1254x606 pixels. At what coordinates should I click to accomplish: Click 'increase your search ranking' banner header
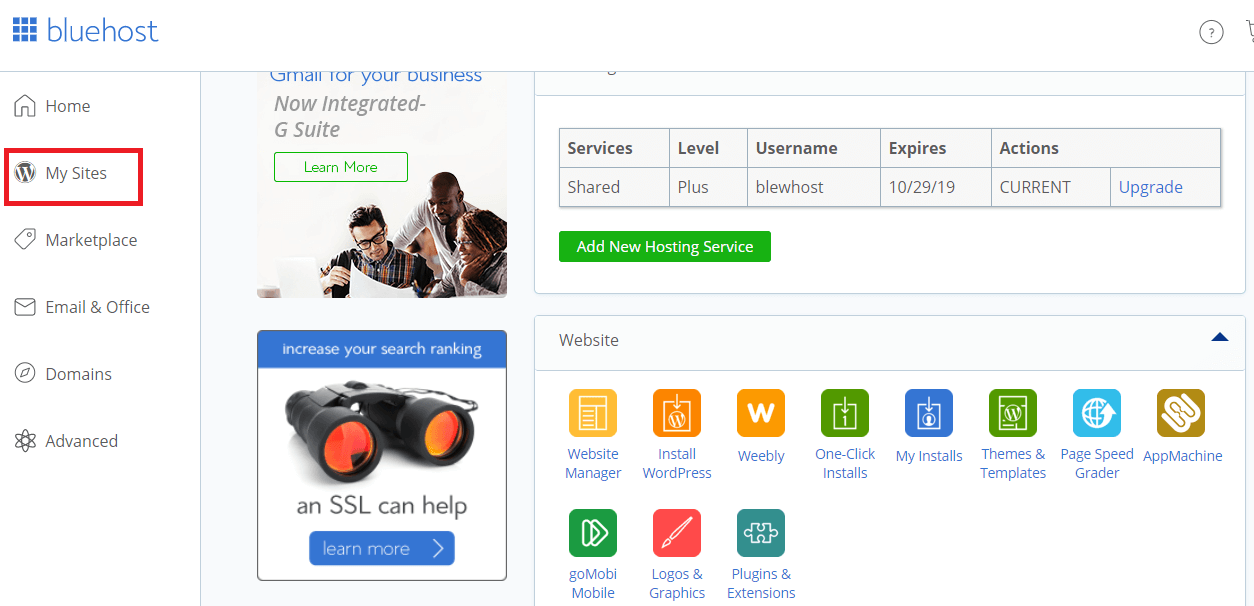click(382, 349)
